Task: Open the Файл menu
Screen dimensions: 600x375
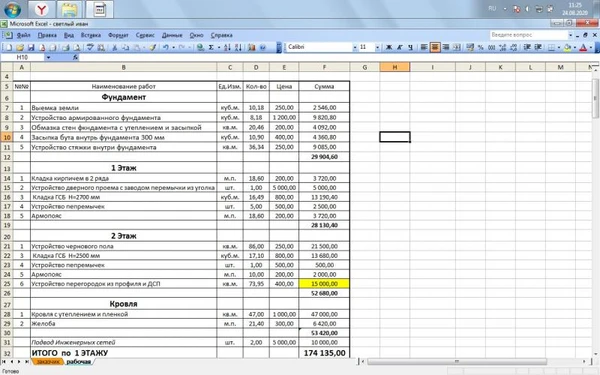Action: pyautogui.click(x=23, y=35)
